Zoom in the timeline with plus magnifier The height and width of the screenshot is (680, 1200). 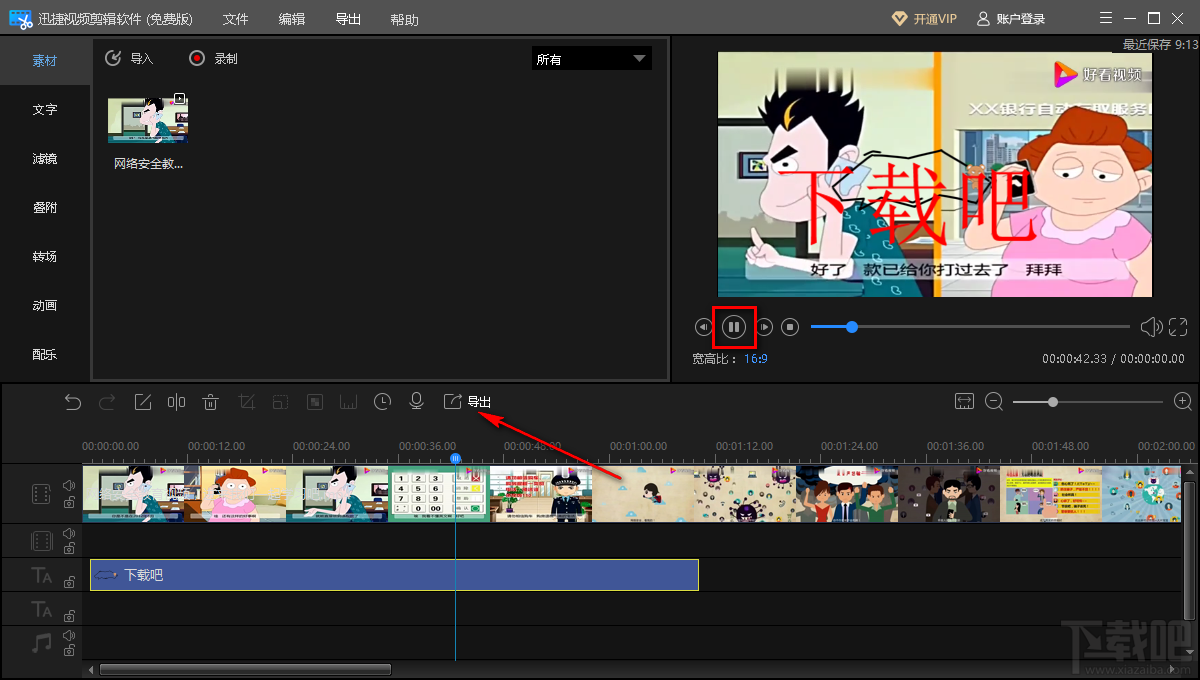click(1183, 401)
